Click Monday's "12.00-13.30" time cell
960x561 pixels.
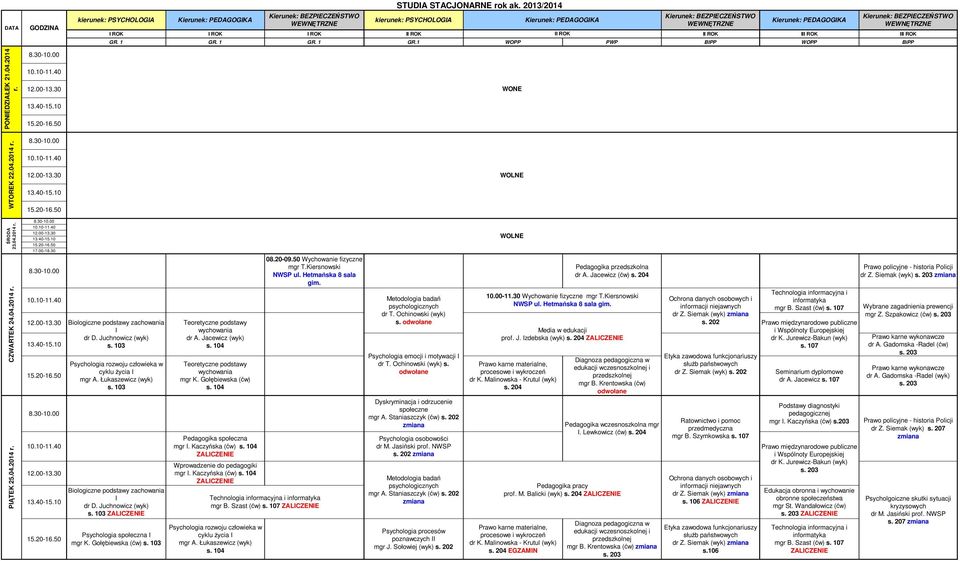pyautogui.click(x=44, y=89)
